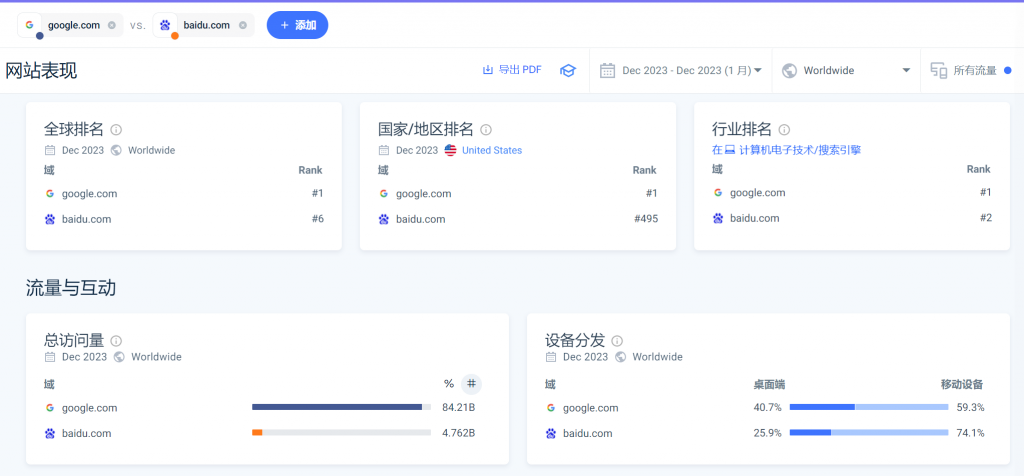Click the 添加 button to add site
This screenshot has width=1024, height=476.
[297, 25]
